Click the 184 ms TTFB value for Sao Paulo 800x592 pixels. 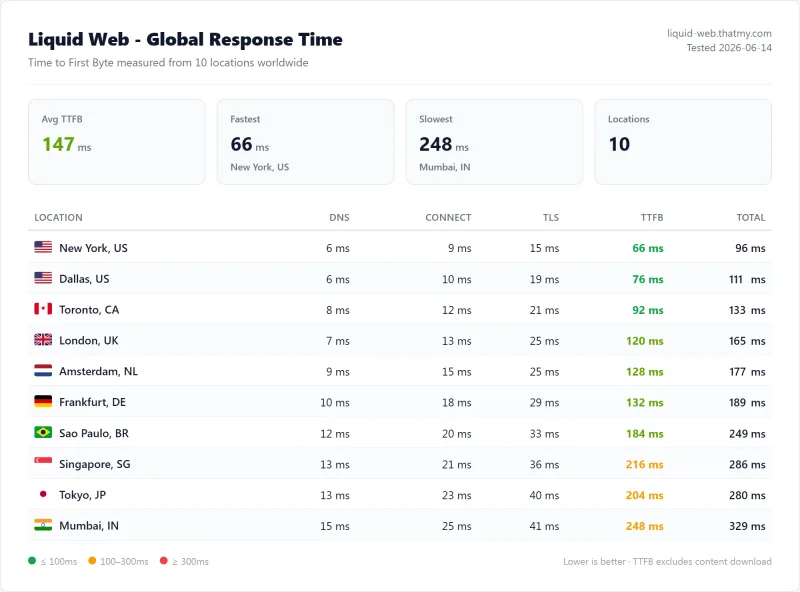645,433
